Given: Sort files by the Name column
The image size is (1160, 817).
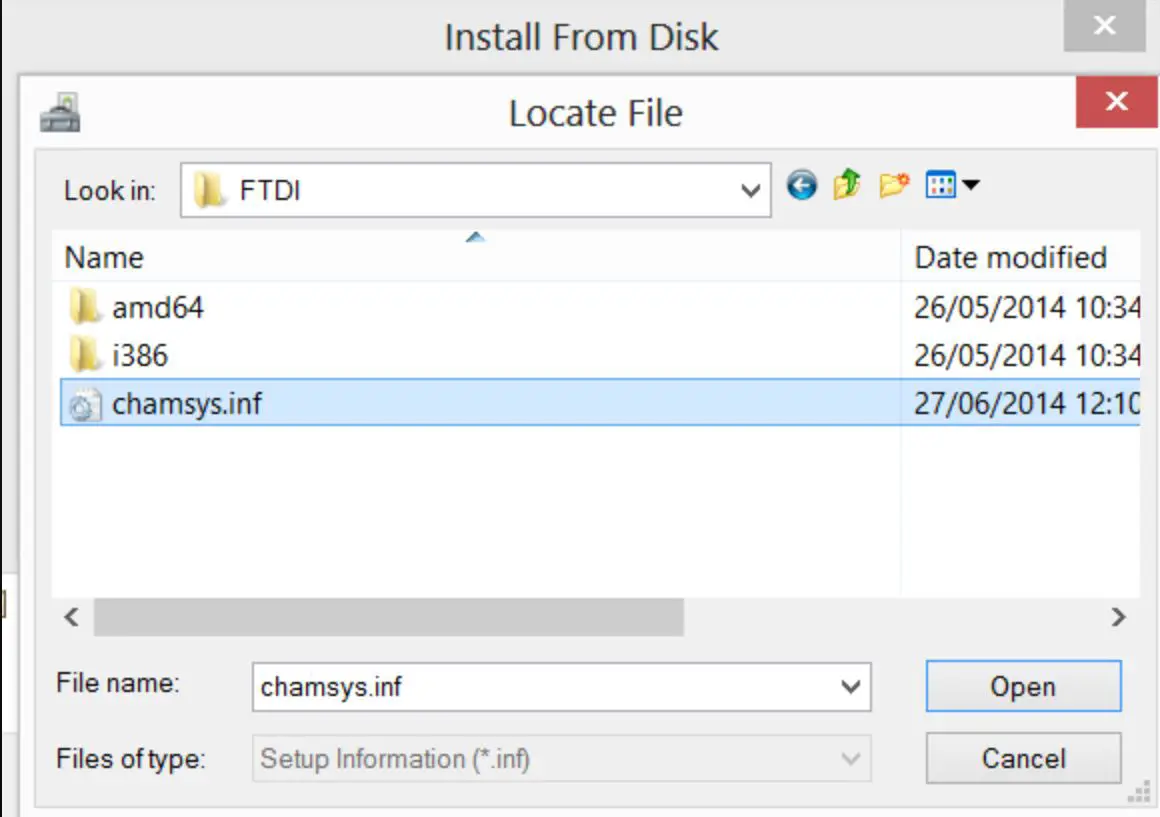Looking at the screenshot, I should 103,257.
